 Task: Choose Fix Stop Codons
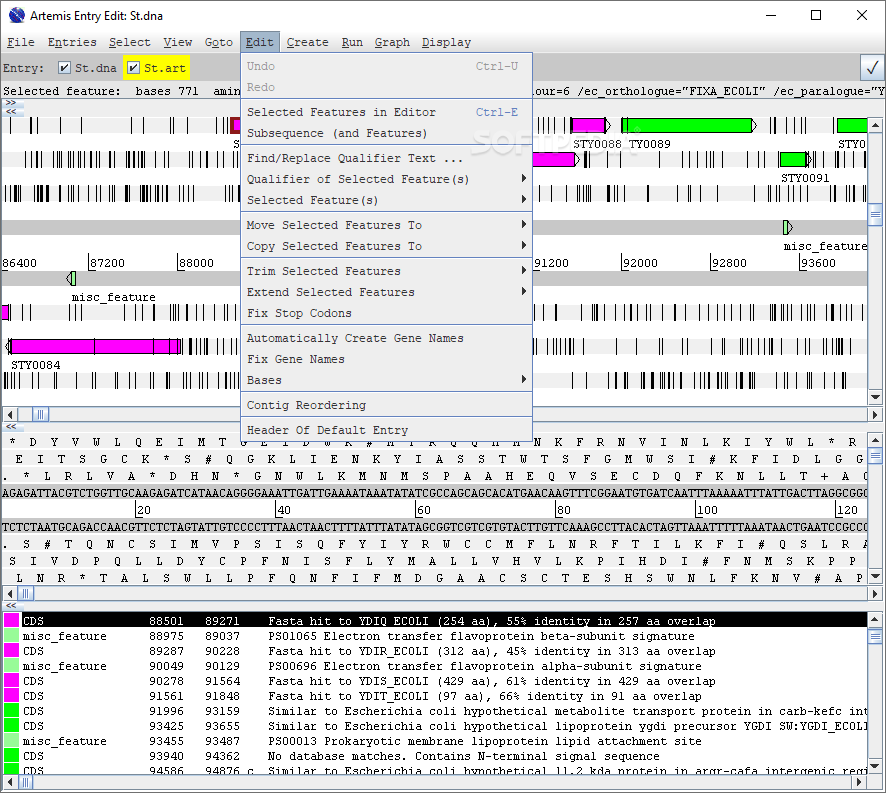point(386,313)
